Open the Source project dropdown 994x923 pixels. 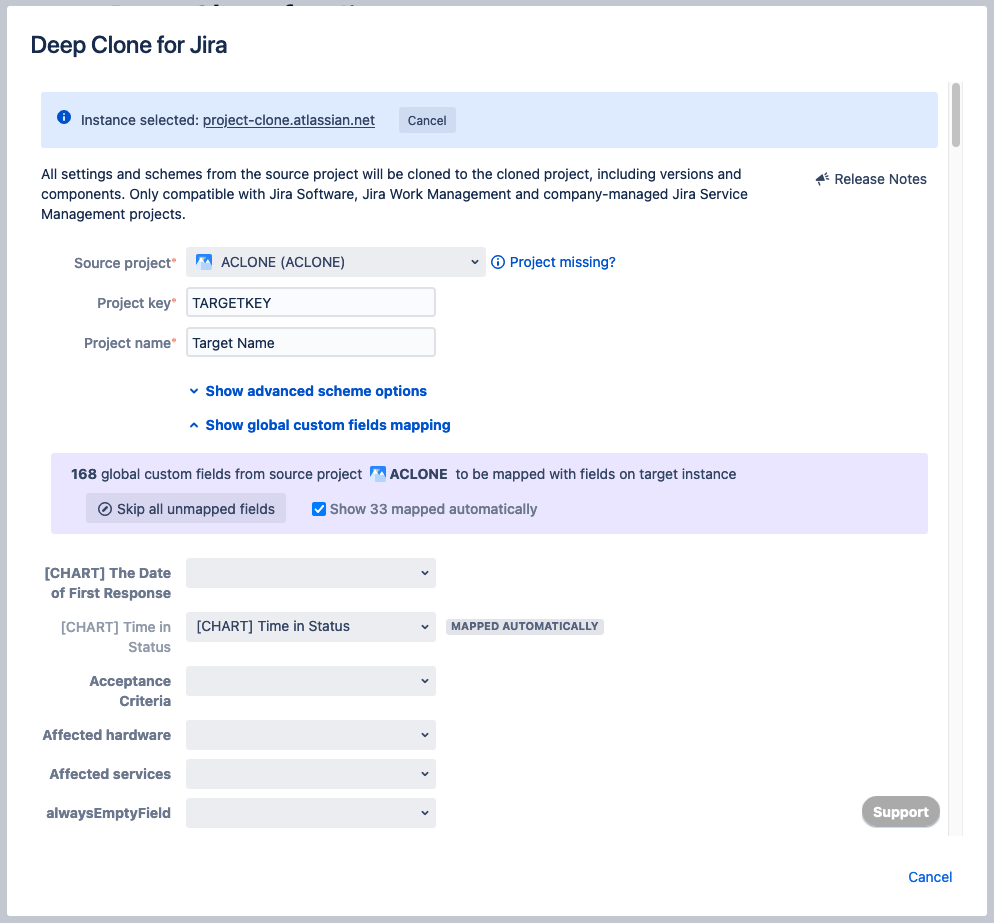(x=335, y=261)
